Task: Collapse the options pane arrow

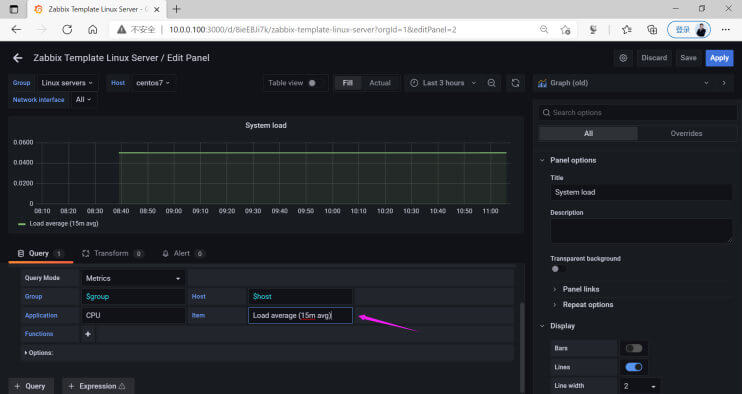Action: tap(724, 83)
